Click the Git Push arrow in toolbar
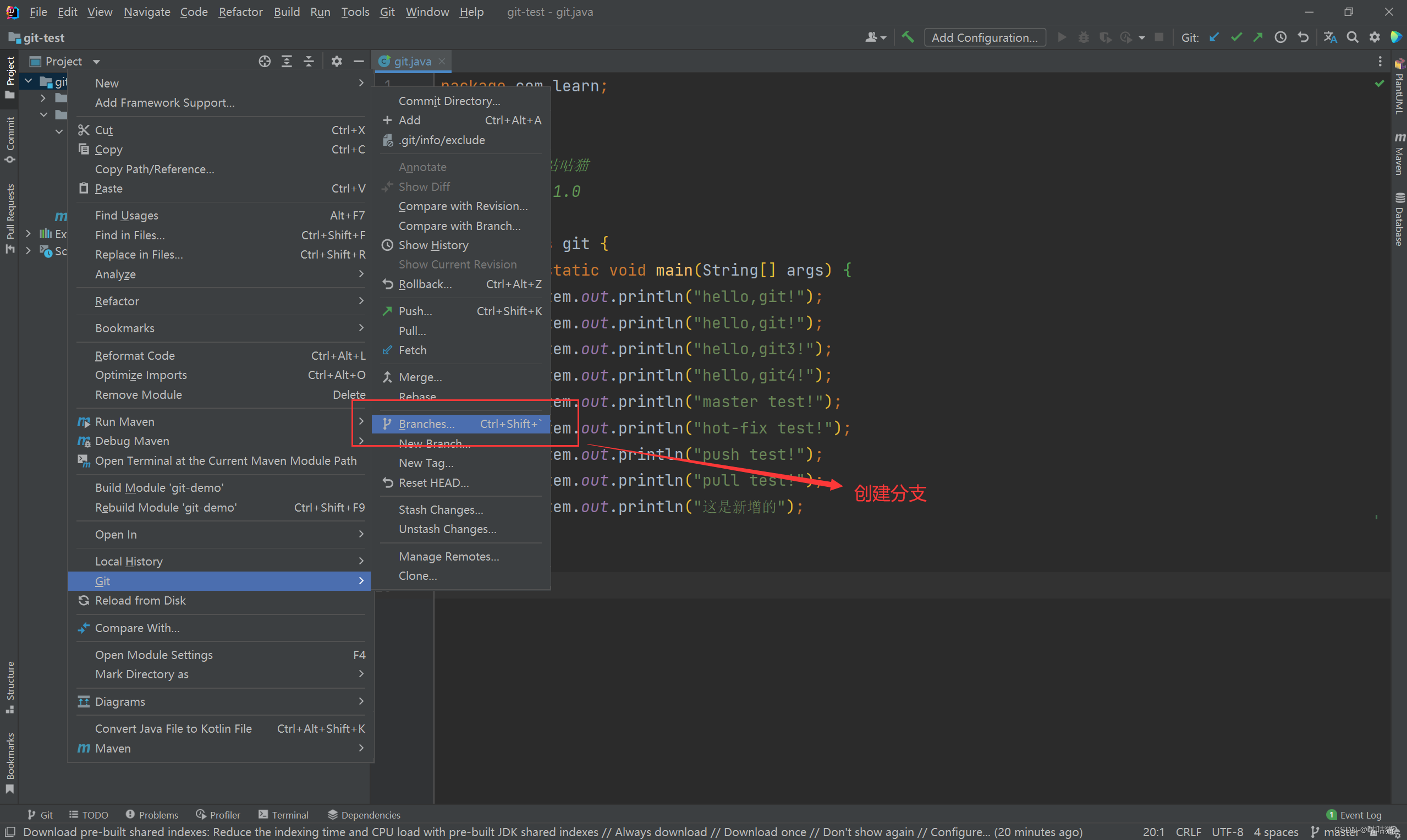This screenshot has width=1407, height=840. coord(1257,37)
